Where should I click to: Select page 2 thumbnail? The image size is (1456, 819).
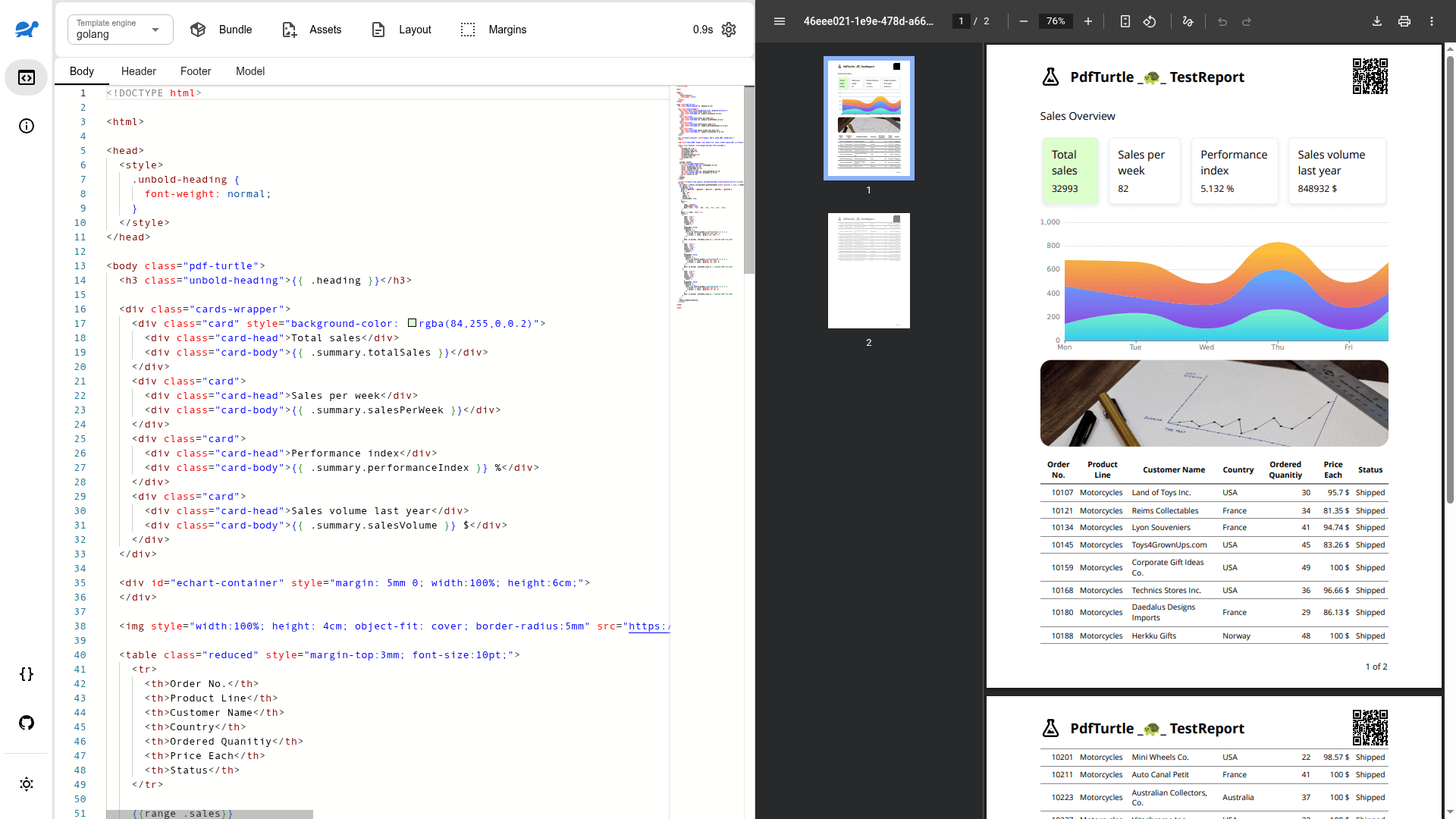tap(869, 271)
